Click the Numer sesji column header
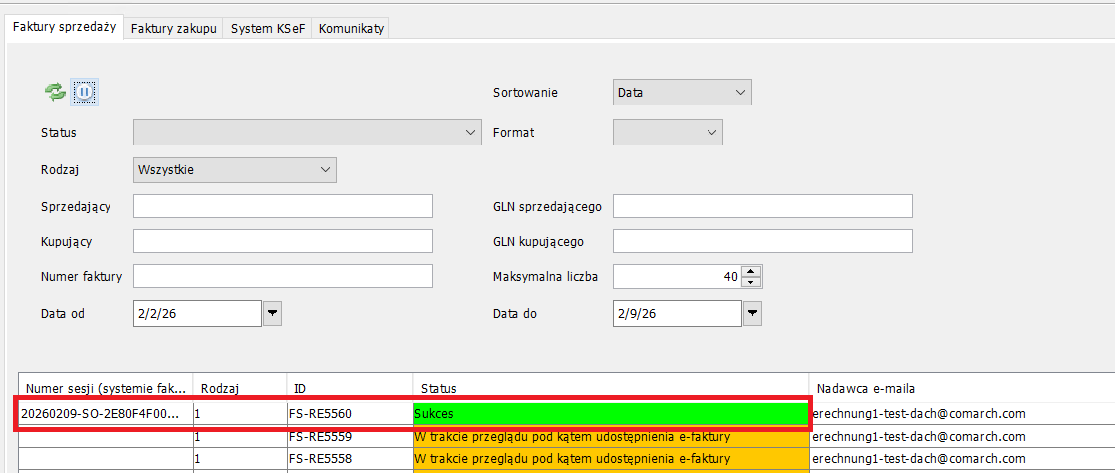 [x=105, y=388]
